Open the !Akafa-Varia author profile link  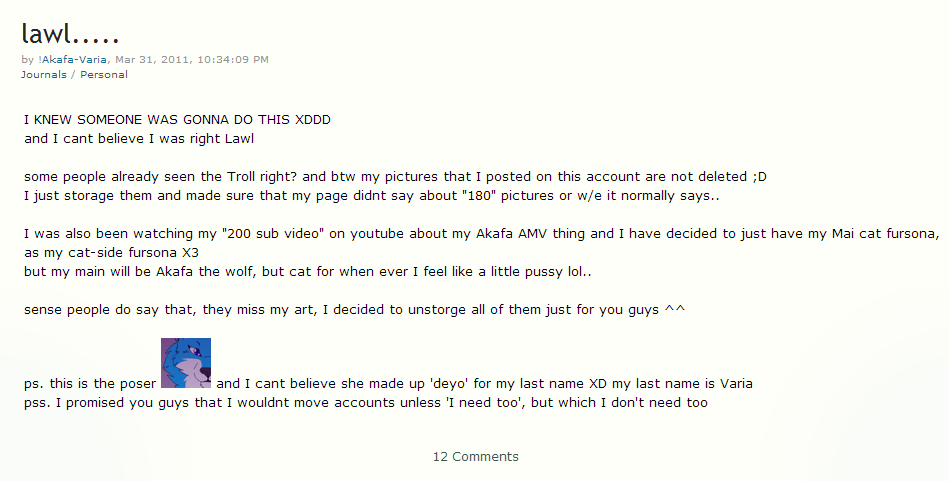click(72, 60)
